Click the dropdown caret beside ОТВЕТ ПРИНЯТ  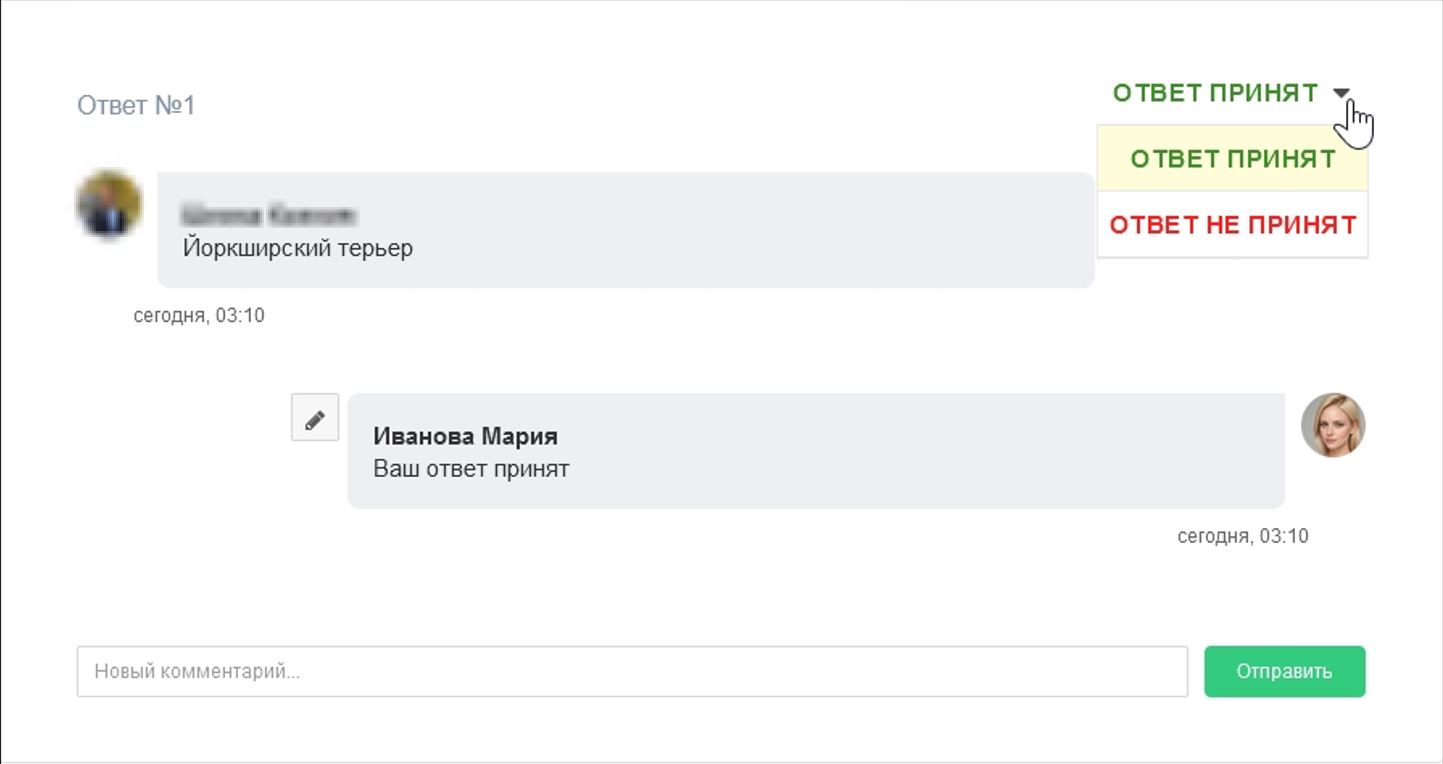pos(1341,93)
